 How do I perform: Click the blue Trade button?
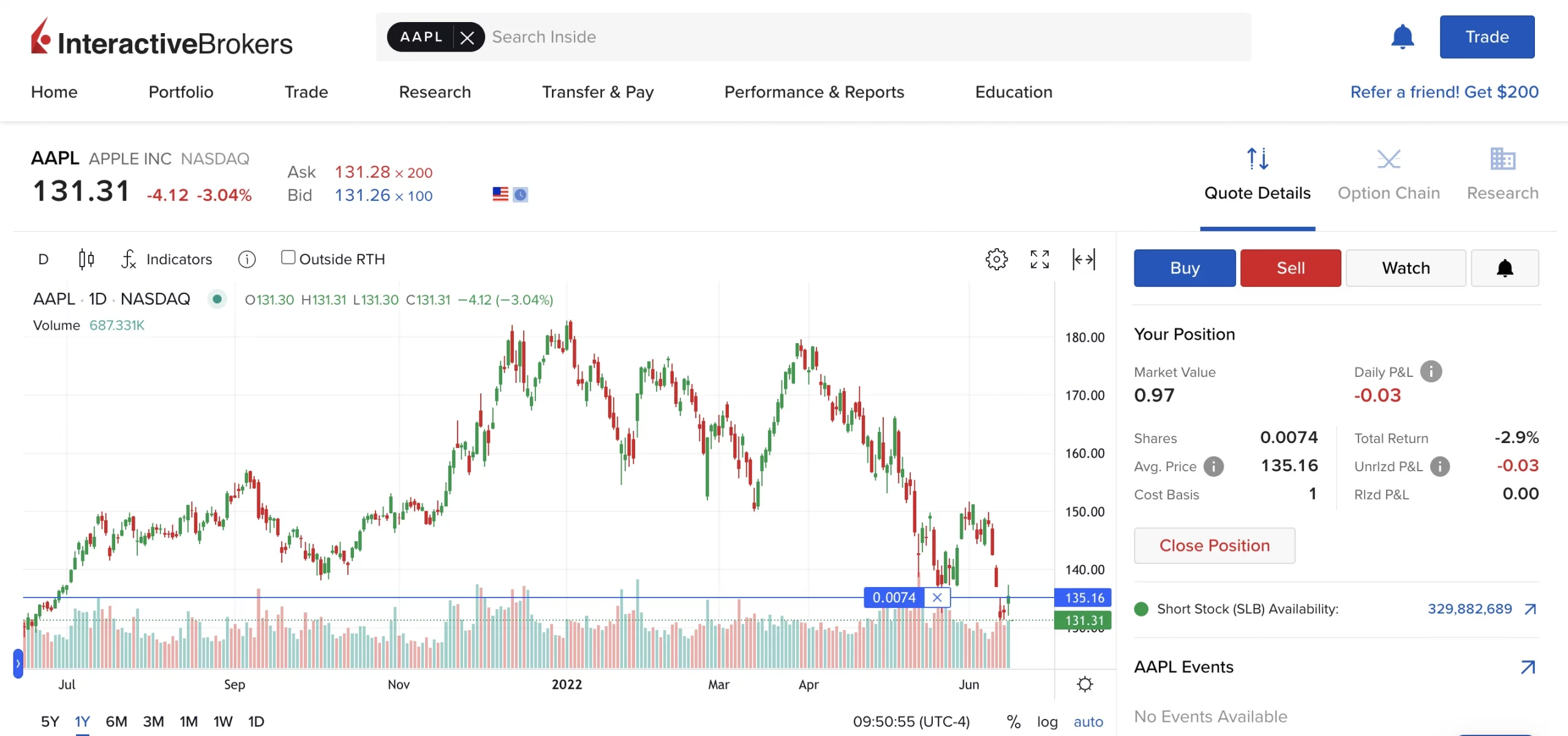pyautogui.click(x=1487, y=37)
